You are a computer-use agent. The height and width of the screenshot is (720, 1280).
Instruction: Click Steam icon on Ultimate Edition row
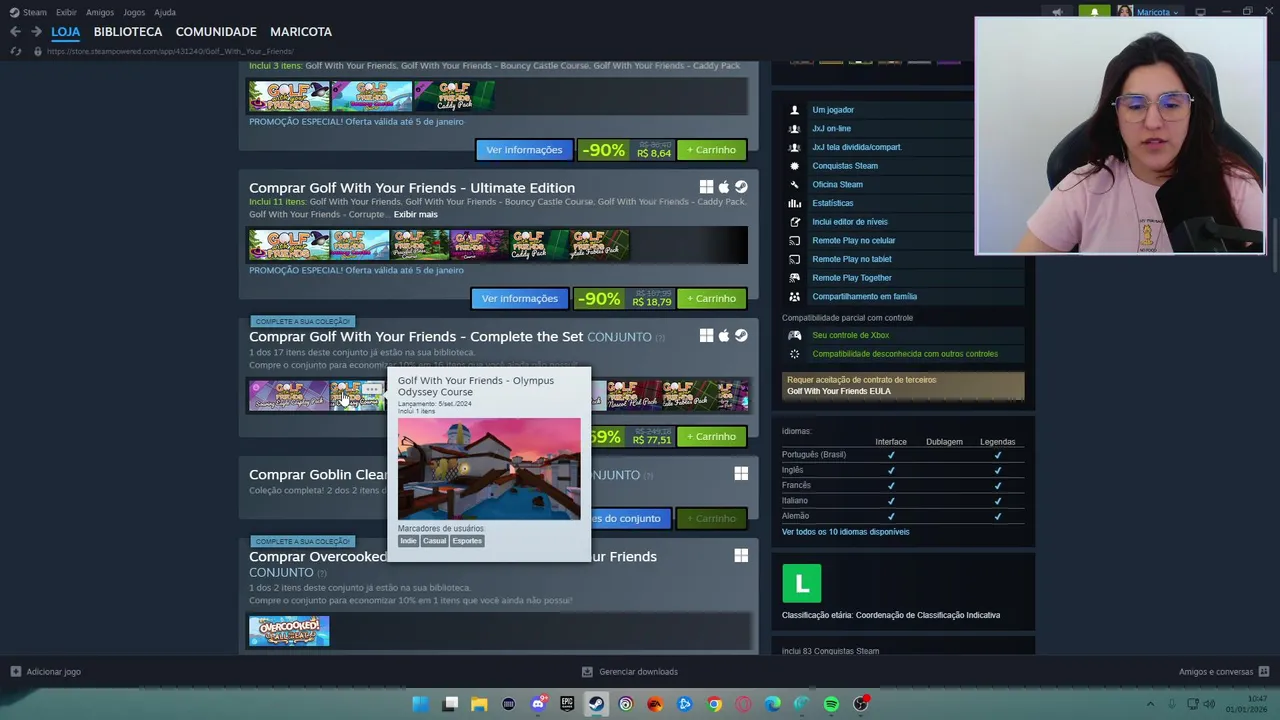pyautogui.click(x=741, y=187)
